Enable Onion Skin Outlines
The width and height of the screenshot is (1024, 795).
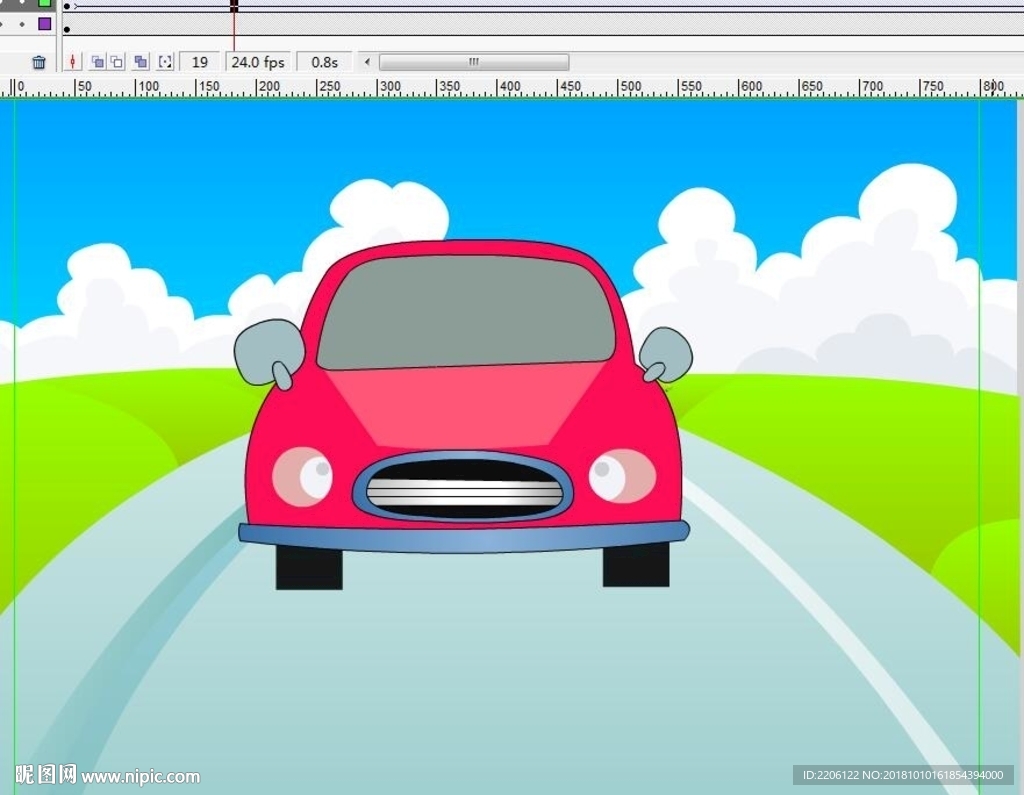(x=117, y=62)
